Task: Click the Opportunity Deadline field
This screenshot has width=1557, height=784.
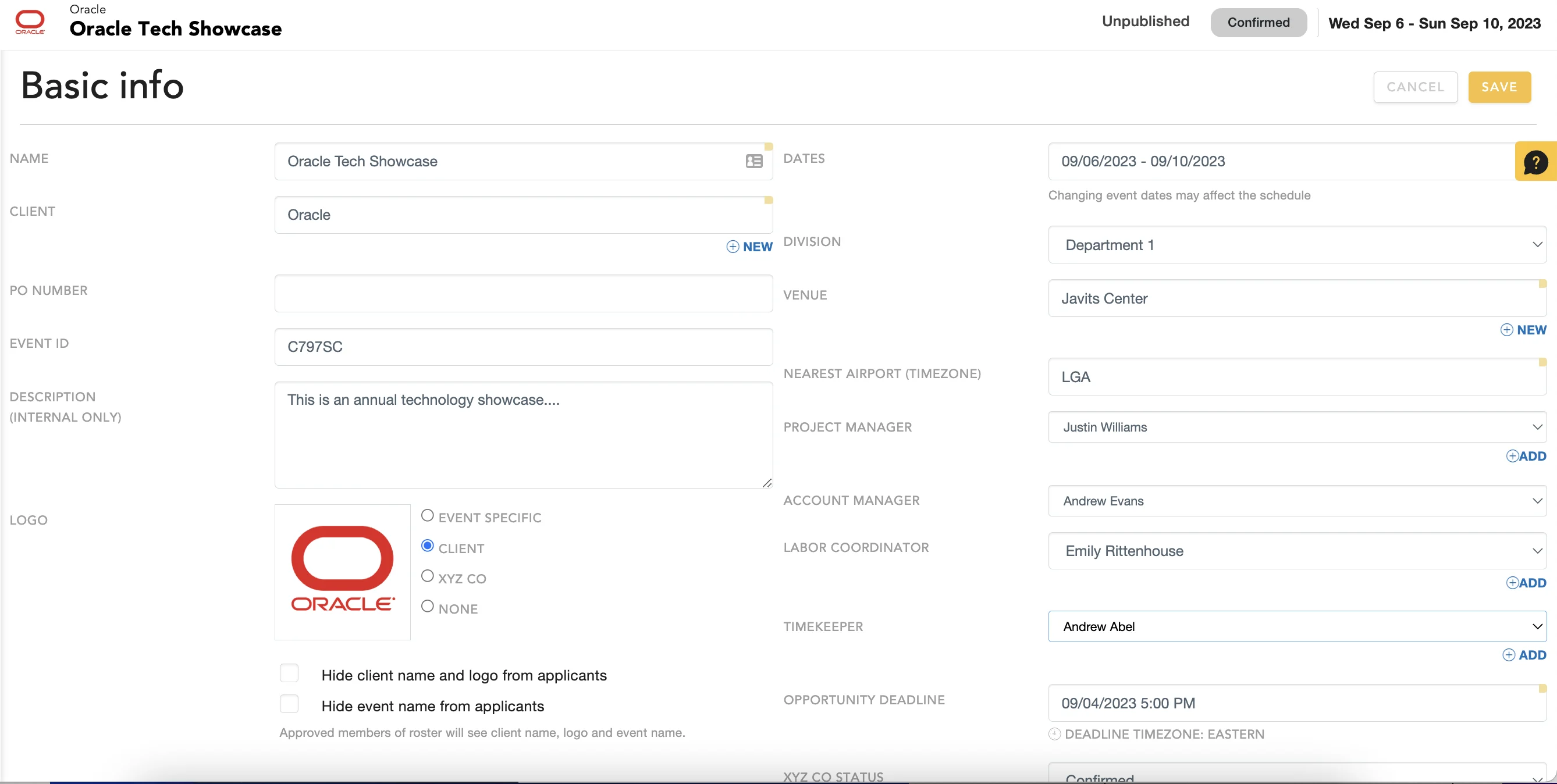Action: 1297,703
